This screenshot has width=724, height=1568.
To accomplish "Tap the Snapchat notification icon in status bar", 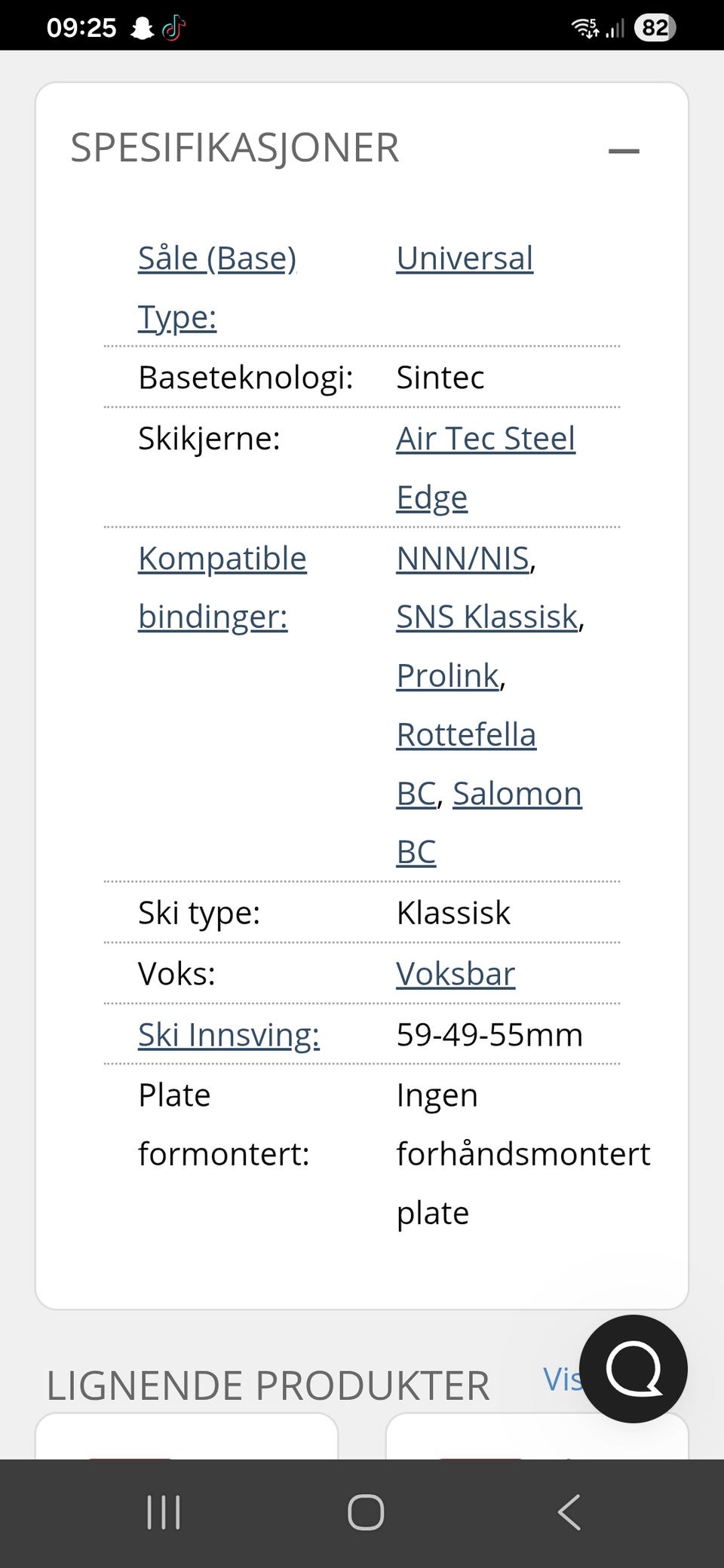I will [x=142, y=28].
